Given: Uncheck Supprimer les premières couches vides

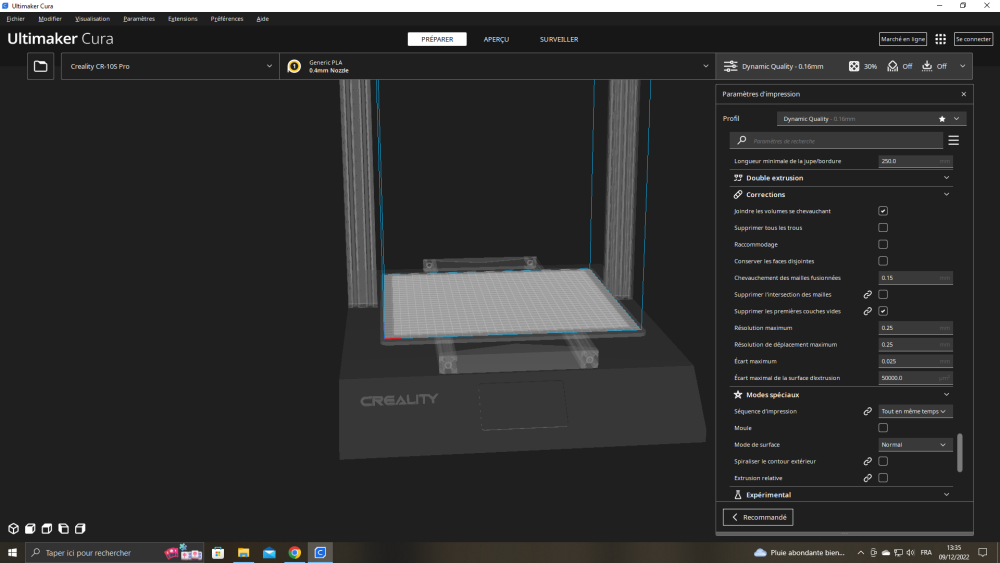Looking at the screenshot, I should tap(883, 311).
